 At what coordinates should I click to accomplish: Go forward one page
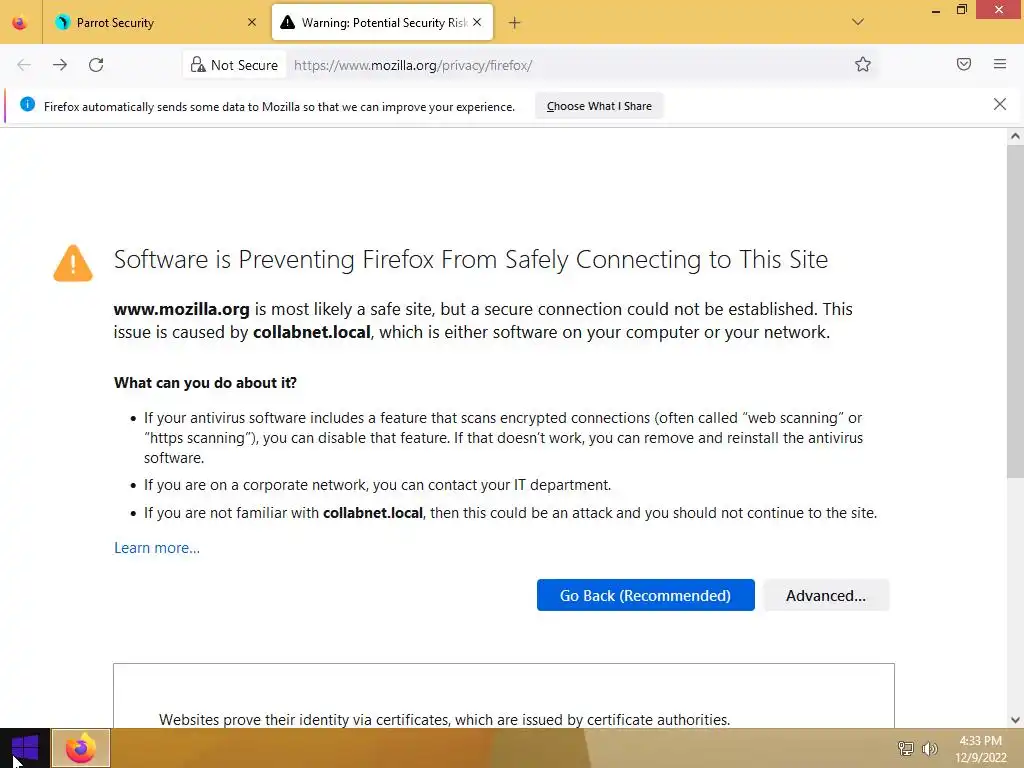[x=60, y=65]
